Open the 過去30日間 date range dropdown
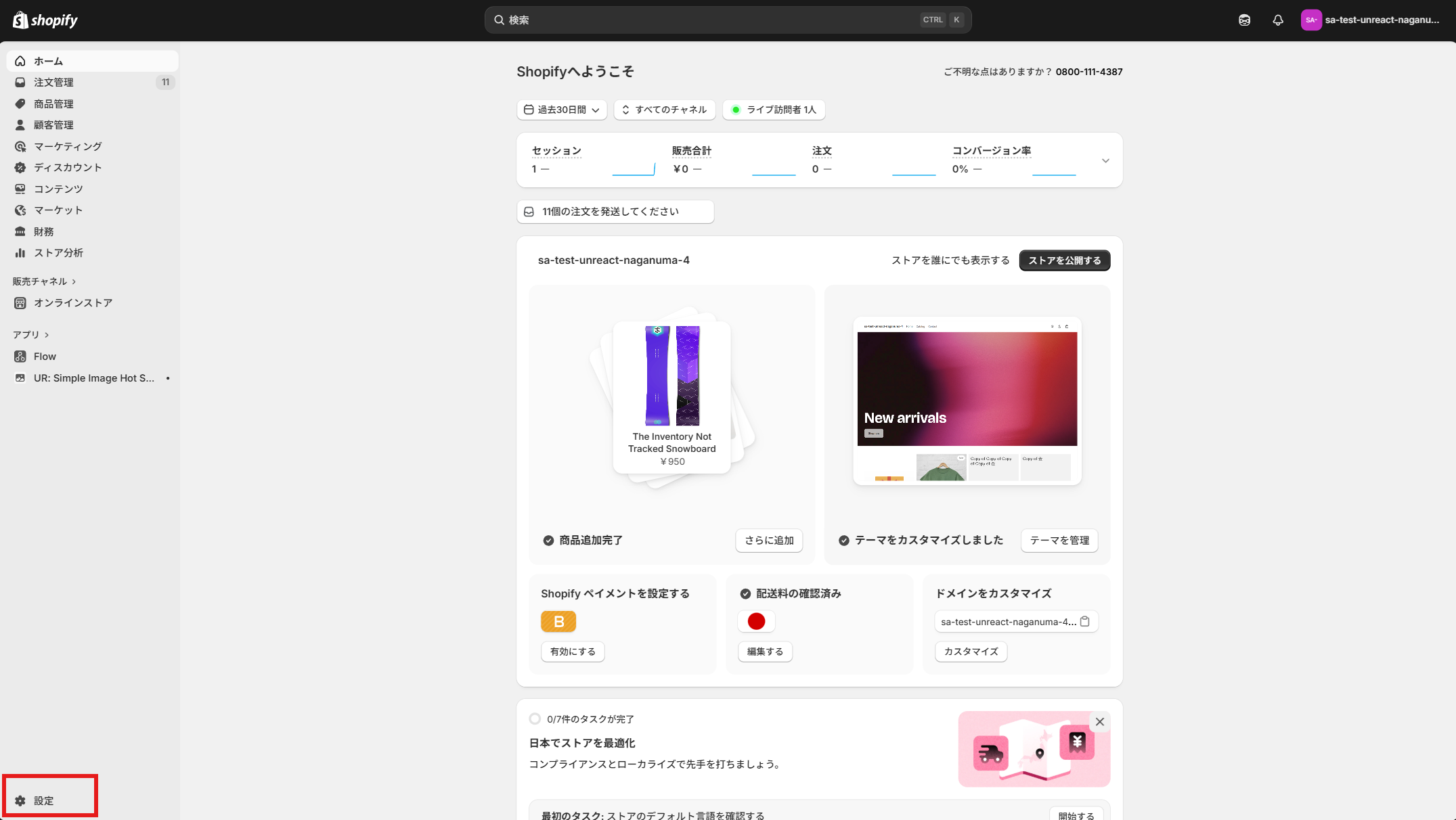Image resolution: width=1456 pixels, height=820 pixels. tap(561, 110)
